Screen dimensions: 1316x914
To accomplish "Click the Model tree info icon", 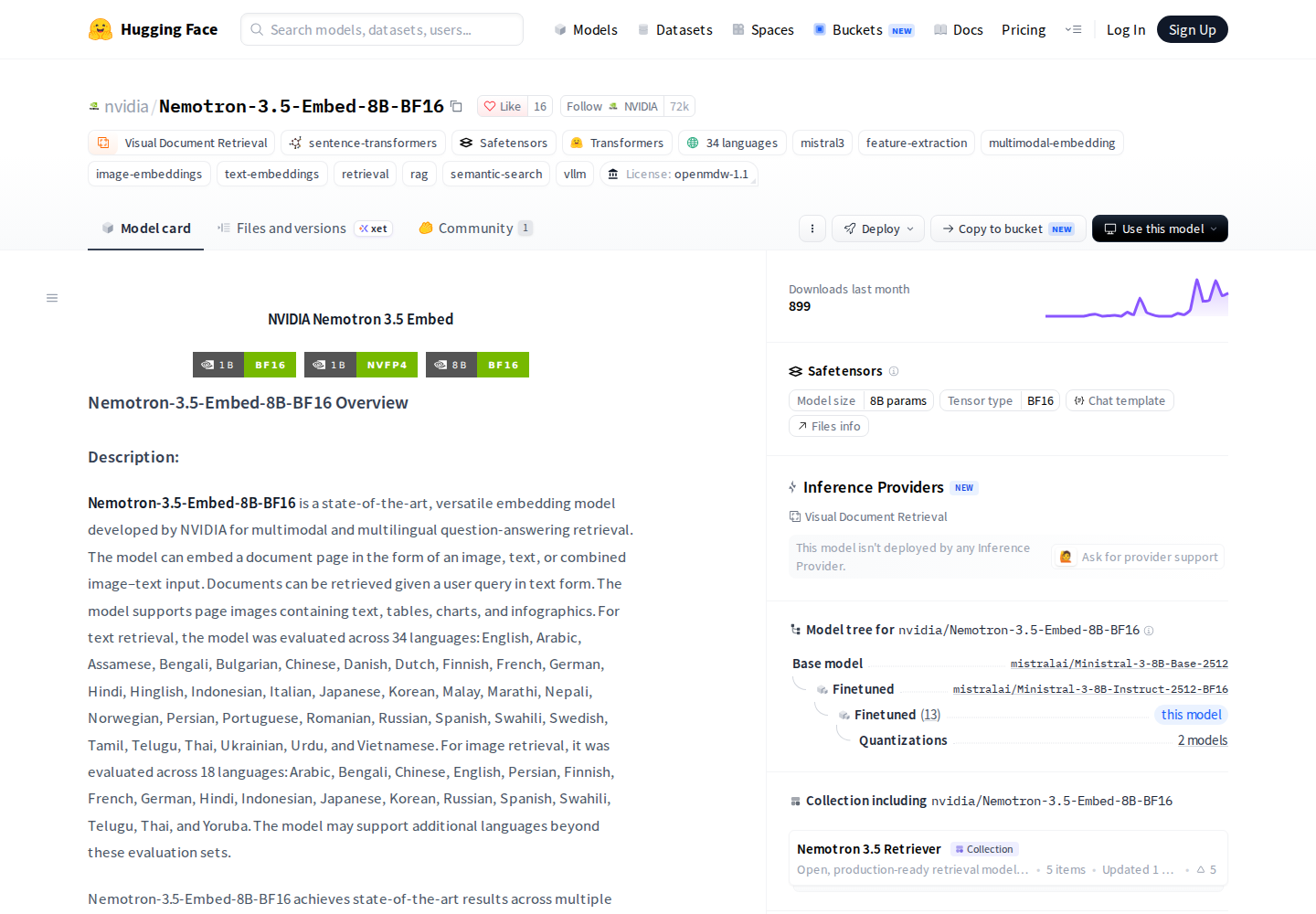I will pos(1149,631).
